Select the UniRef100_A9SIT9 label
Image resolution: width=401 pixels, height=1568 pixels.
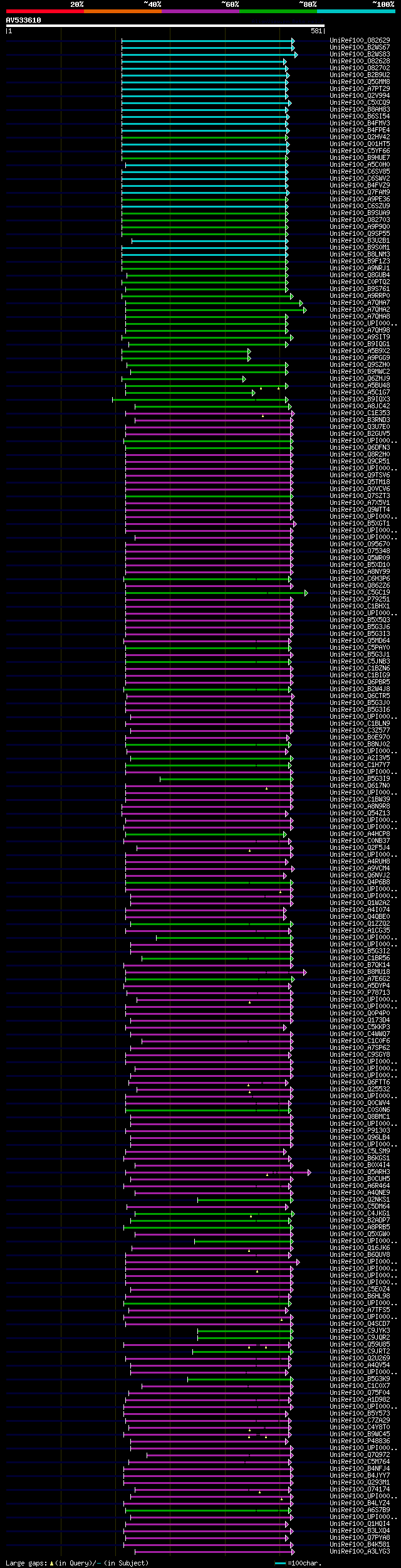coord(360,337)
